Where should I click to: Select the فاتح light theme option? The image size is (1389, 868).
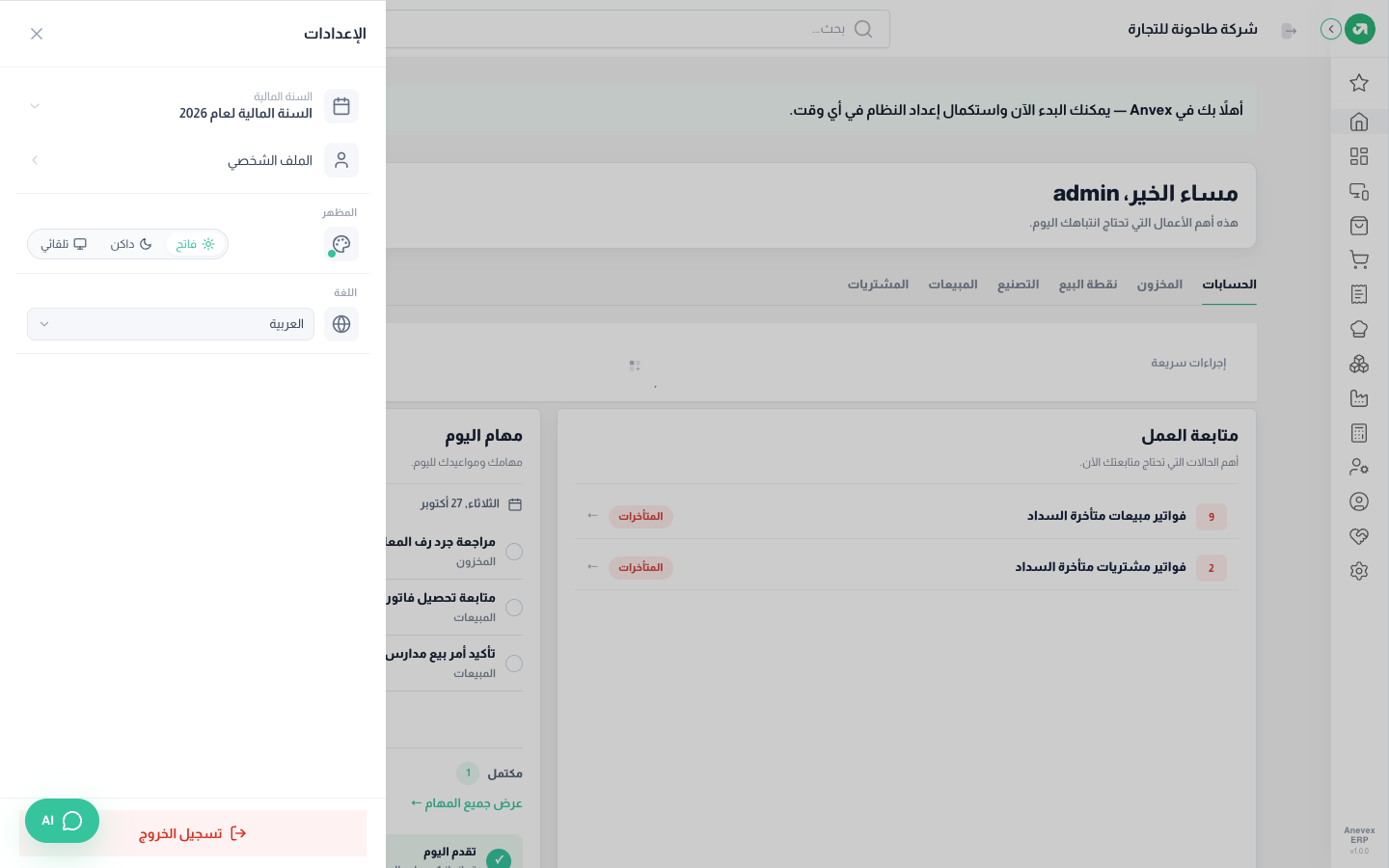[x=196, y=244]
